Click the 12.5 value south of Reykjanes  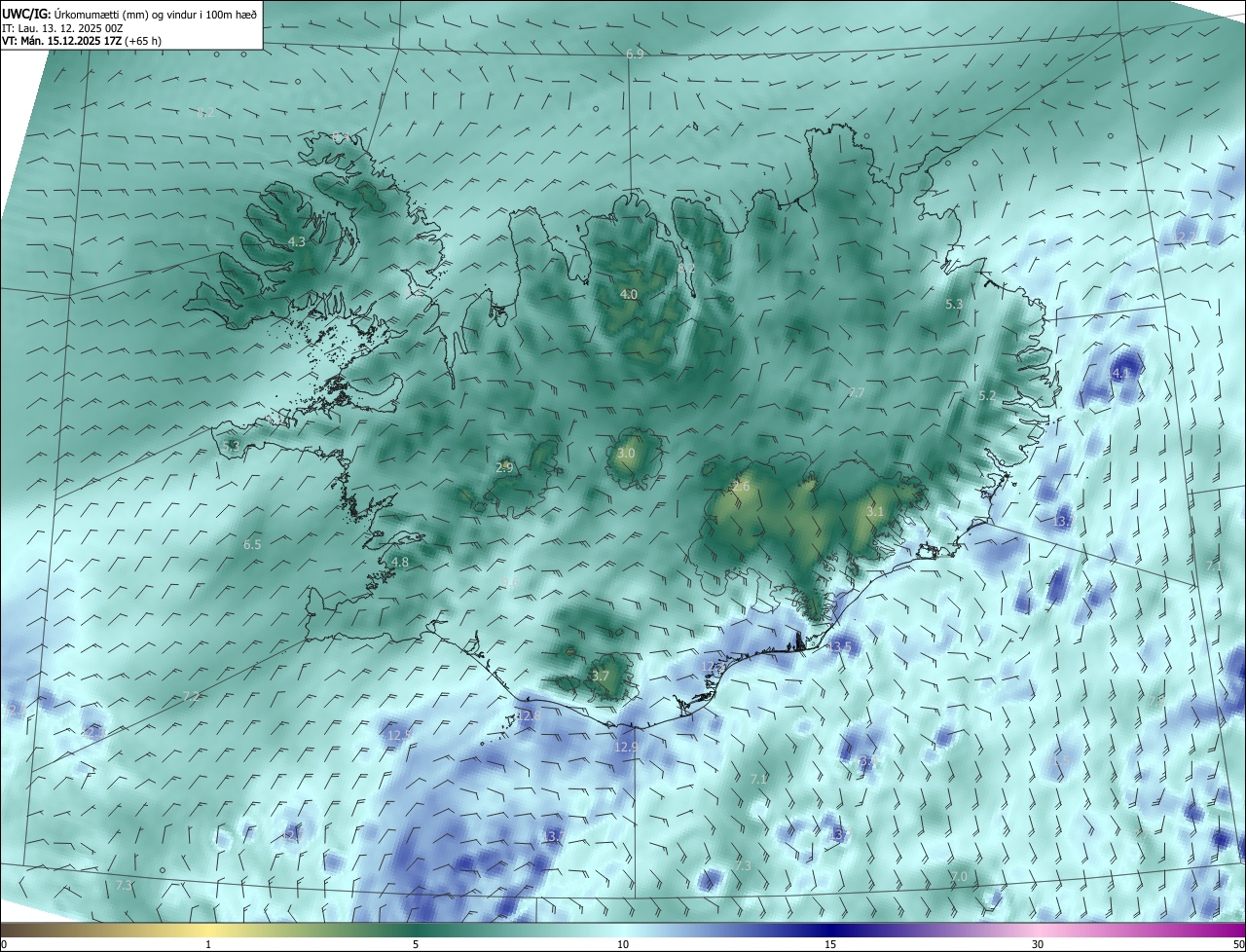(x=399, y=735)
